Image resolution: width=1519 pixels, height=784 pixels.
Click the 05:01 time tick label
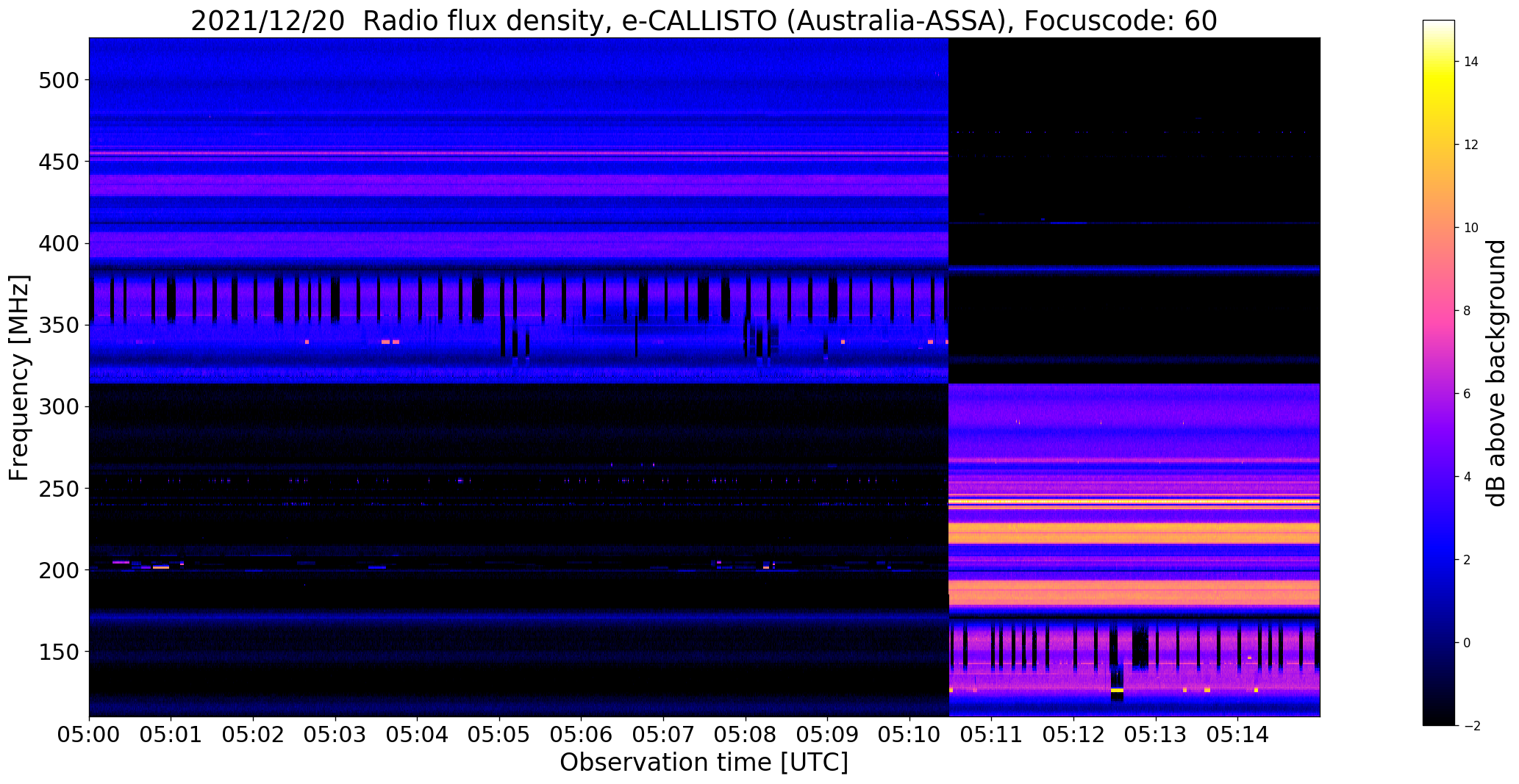point(171,735)
